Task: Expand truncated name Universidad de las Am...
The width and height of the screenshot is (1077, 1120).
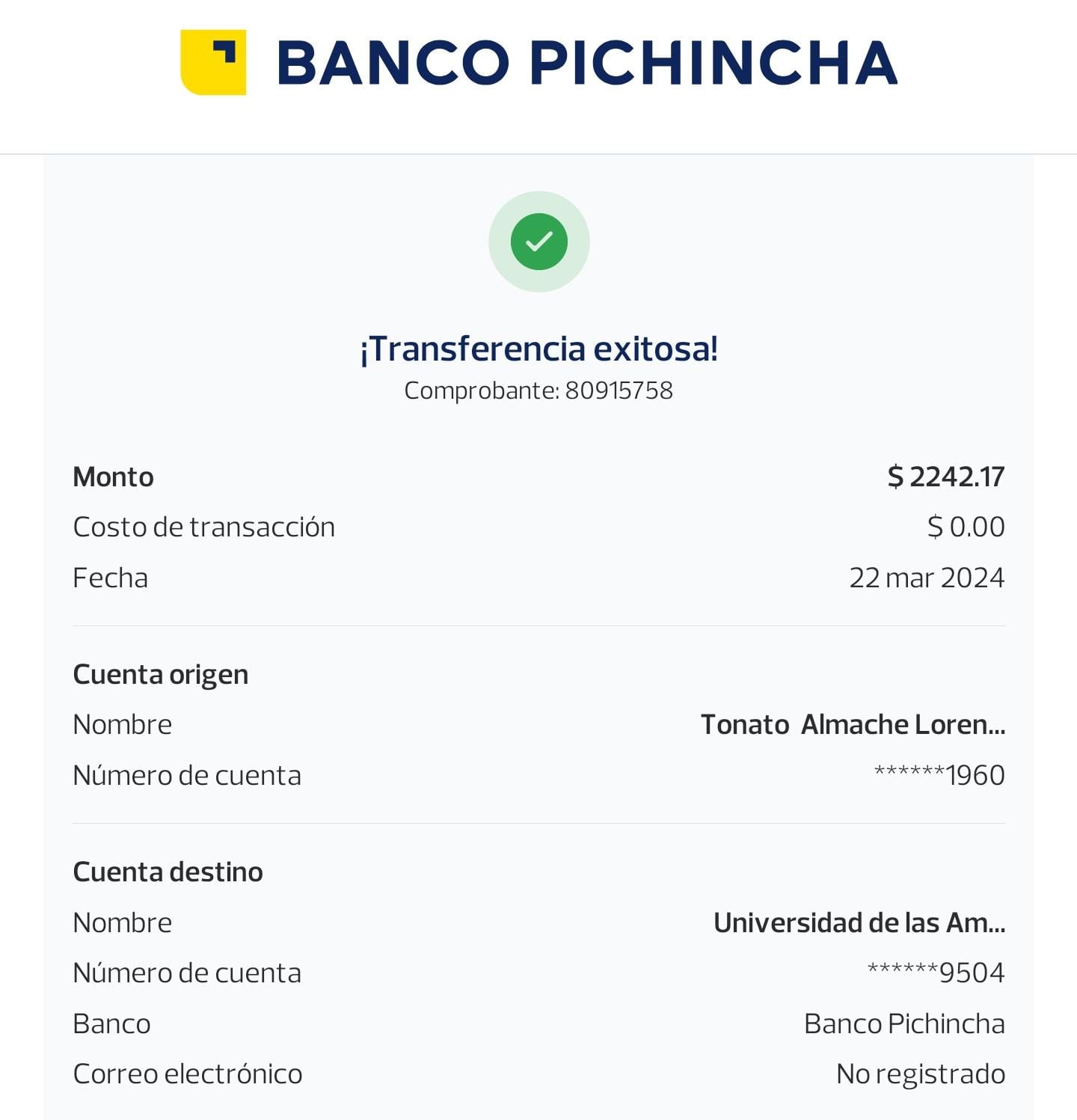Action: pyautogui.click(x=859, y=922)
